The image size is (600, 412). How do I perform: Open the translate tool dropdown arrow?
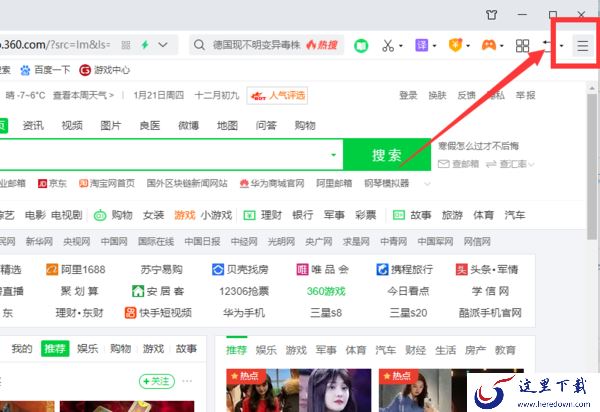coord(434,46)
